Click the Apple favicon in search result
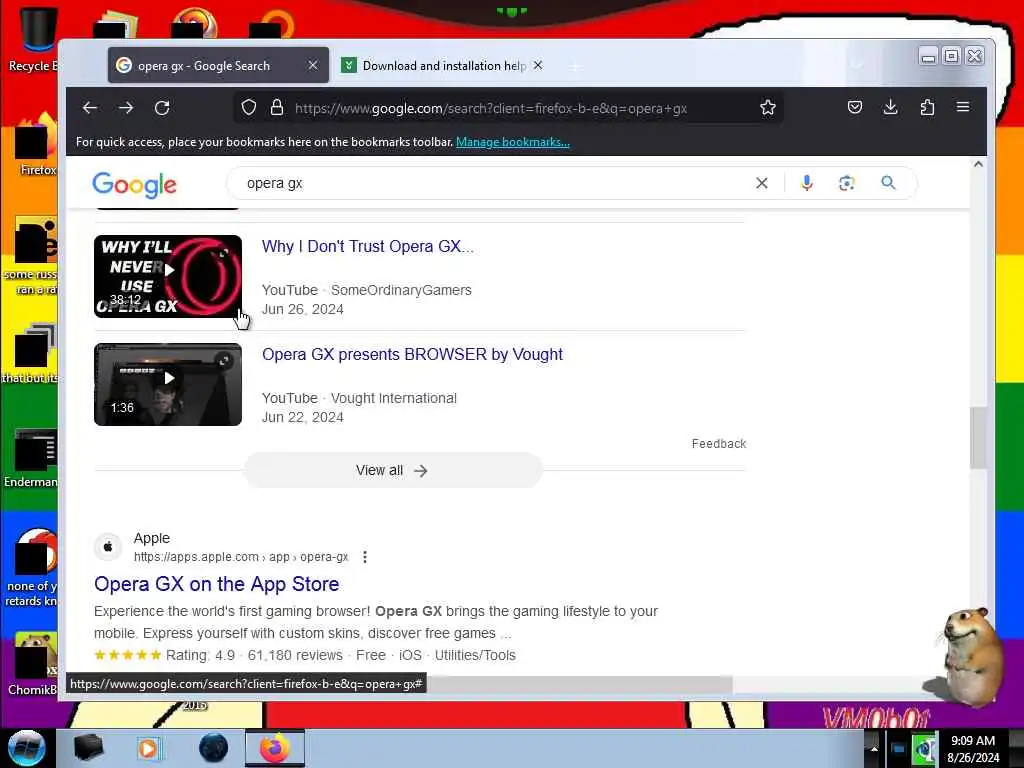The height and width of the screenshot is (768, 1024). (108, 547)
